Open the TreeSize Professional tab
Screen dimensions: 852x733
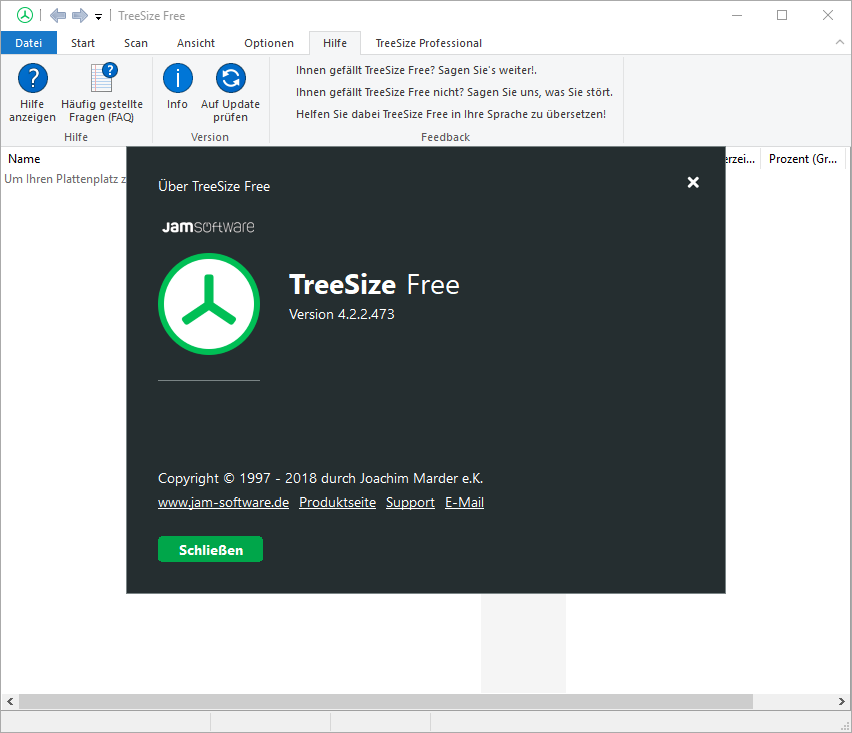[429, 43]
